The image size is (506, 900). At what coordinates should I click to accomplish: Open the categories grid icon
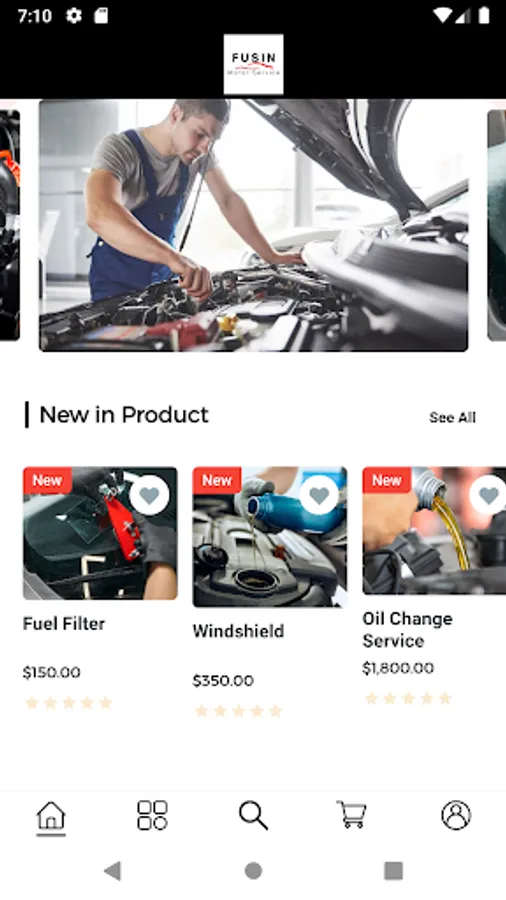[x=152, y=816]
